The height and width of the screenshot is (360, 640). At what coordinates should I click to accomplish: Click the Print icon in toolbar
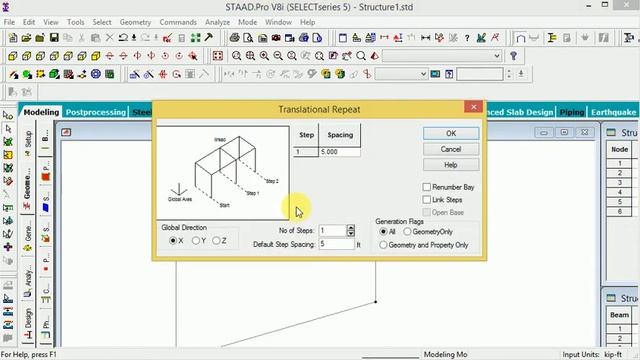pyautogui.click(x=234, y=38)
